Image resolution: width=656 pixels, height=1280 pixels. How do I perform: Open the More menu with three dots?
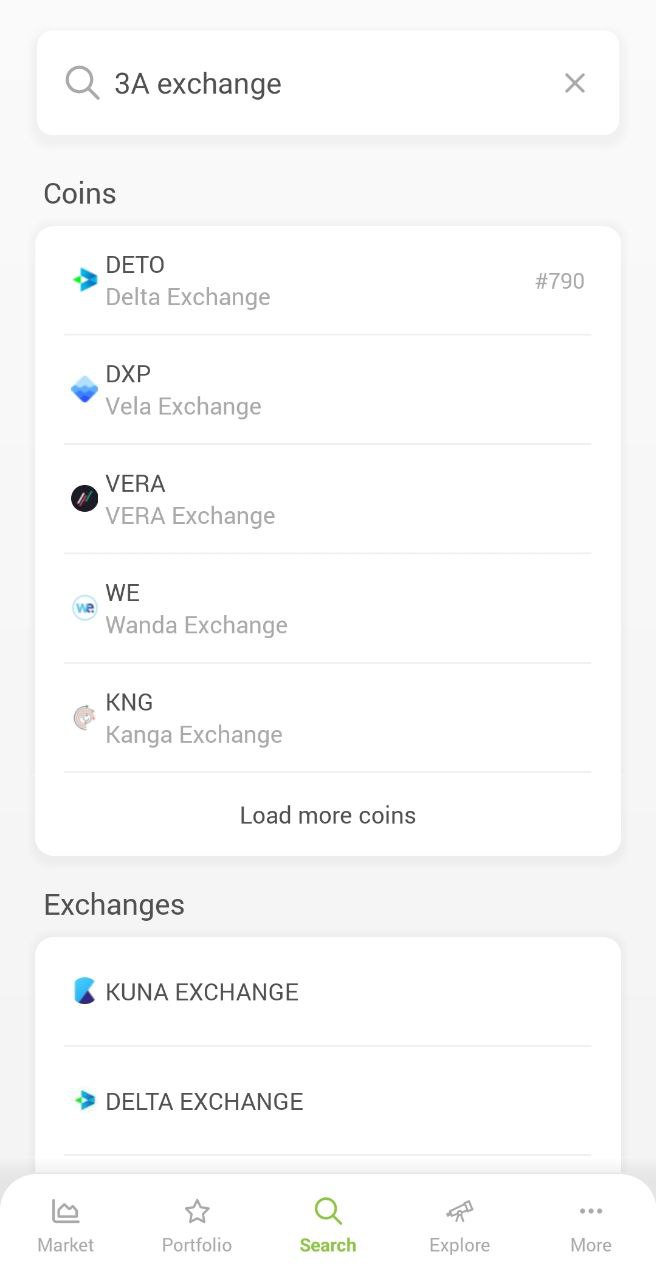(591, 1212)
